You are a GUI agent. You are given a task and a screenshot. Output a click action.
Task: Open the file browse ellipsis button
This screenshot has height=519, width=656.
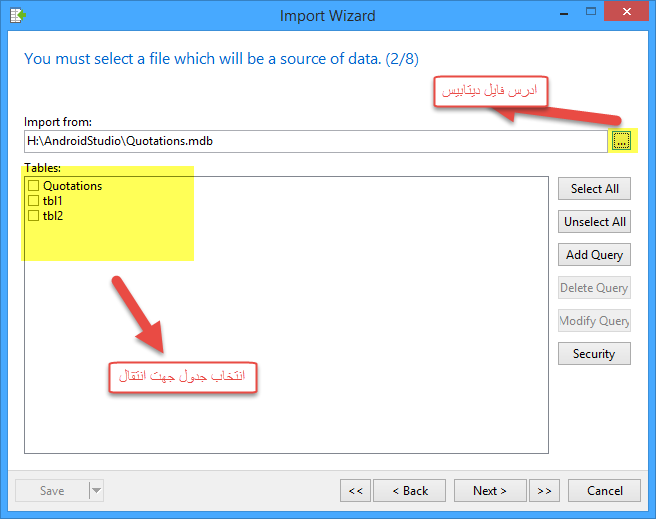click(621, 141)
